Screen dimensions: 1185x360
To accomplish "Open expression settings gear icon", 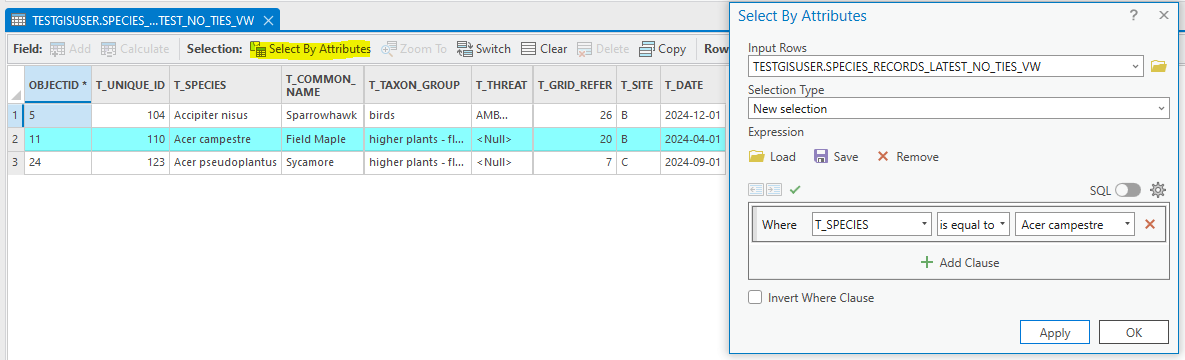I will point(1158,190).
